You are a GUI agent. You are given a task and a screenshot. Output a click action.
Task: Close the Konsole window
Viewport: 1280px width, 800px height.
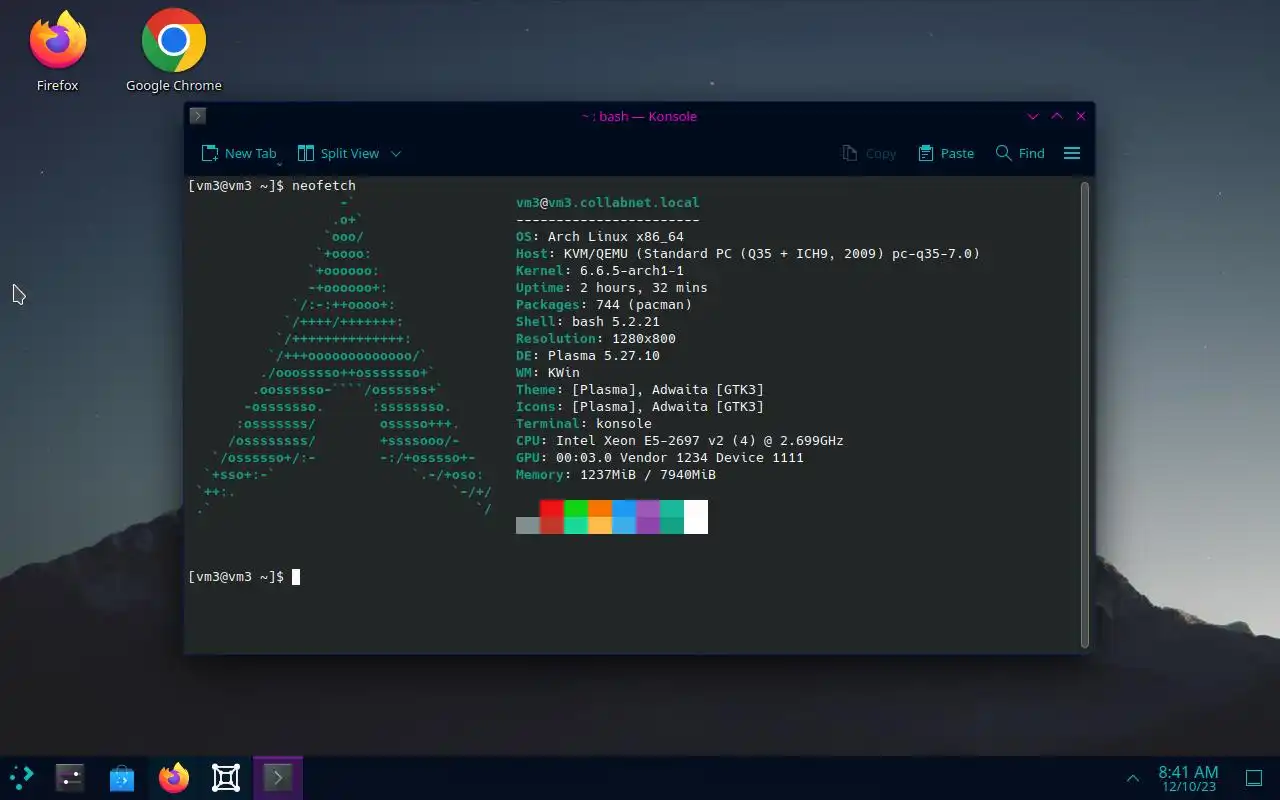point(1081,116)
